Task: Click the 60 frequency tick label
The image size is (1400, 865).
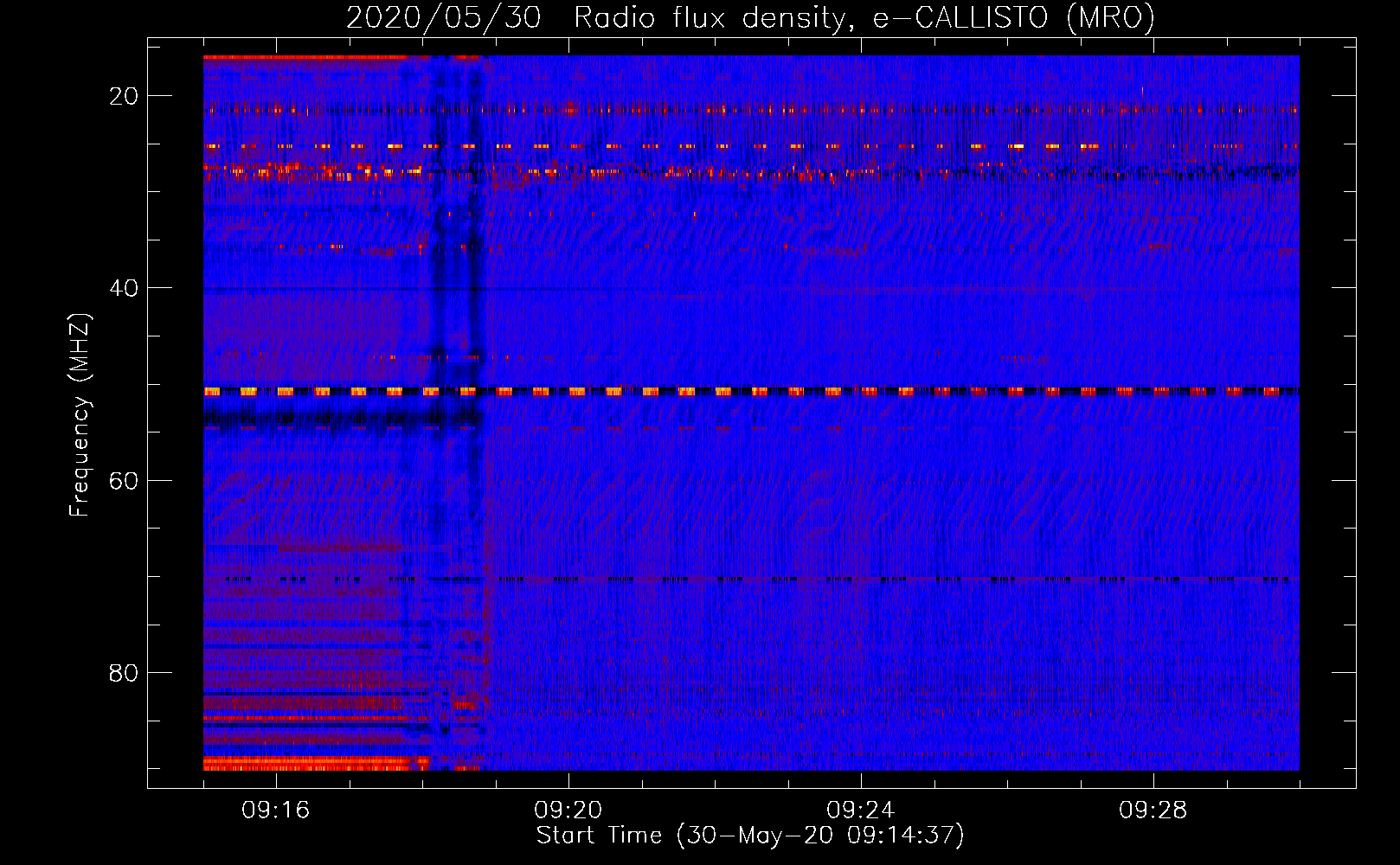Action: point(124,480)
